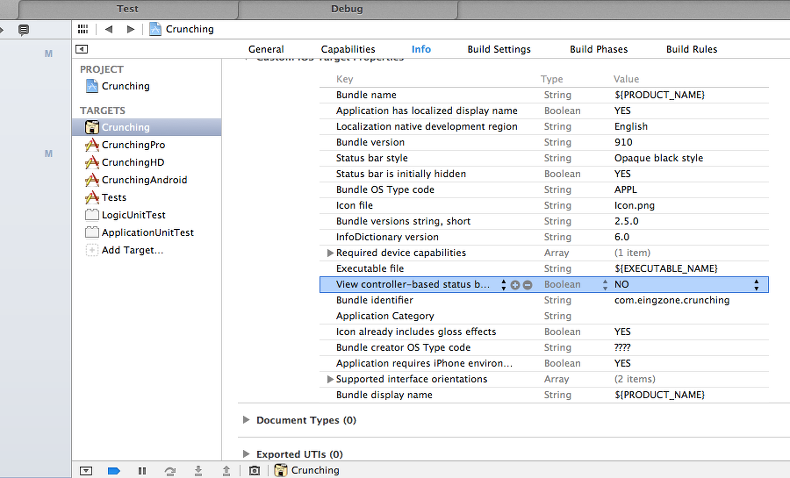The image size is (790, 478).
Task: Hide the project and targets list panel
Action: (x=82, y=49)
